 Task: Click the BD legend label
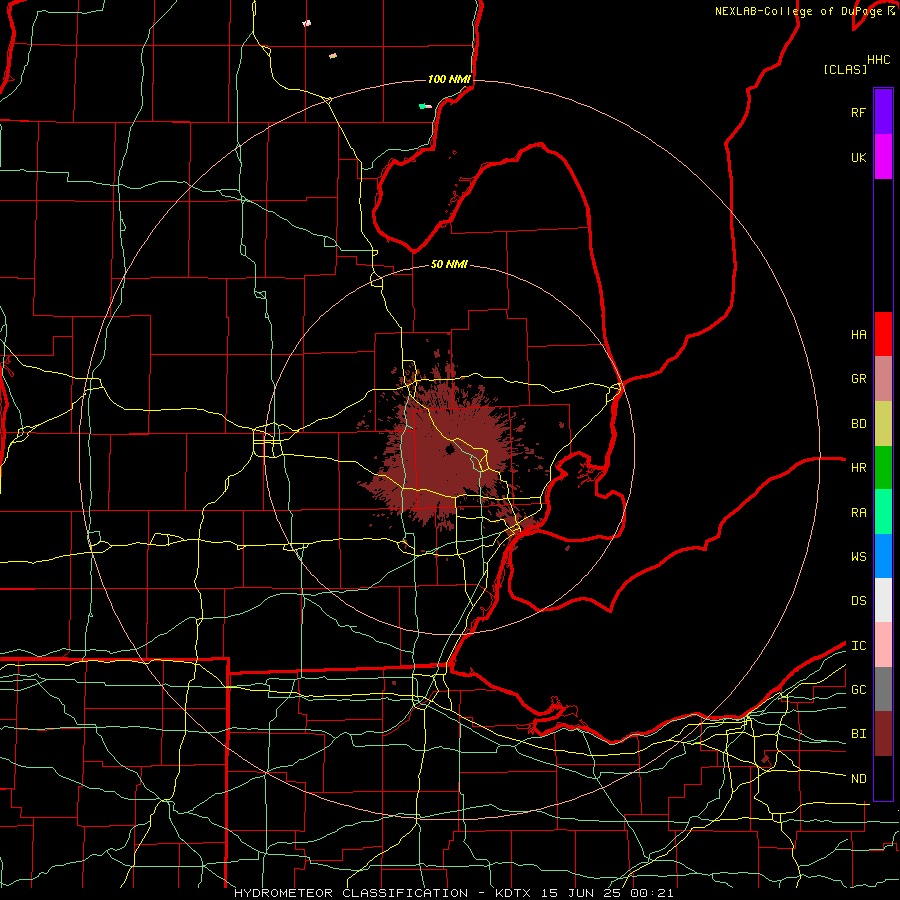858,424
